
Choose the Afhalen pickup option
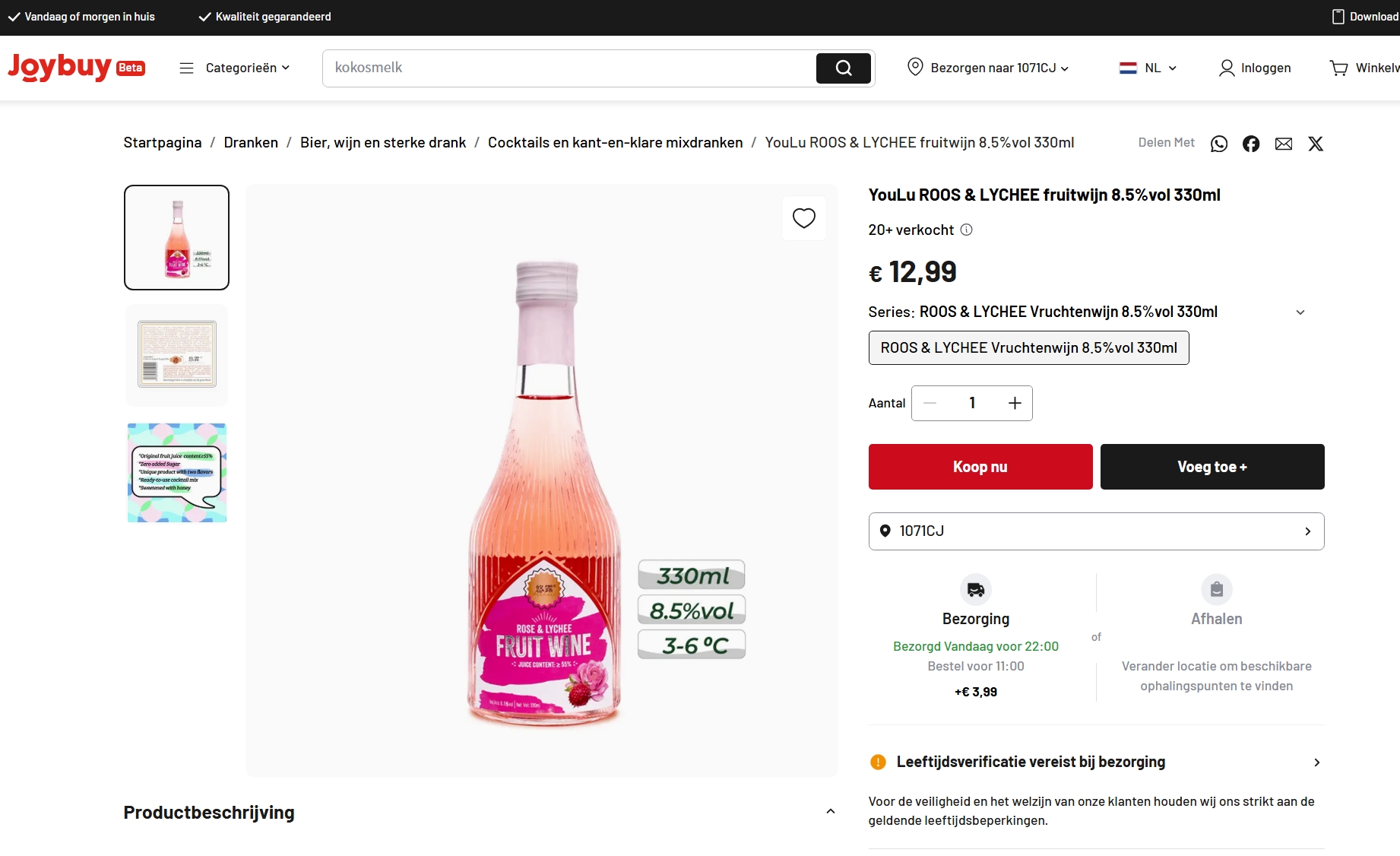coord(1216,601)
